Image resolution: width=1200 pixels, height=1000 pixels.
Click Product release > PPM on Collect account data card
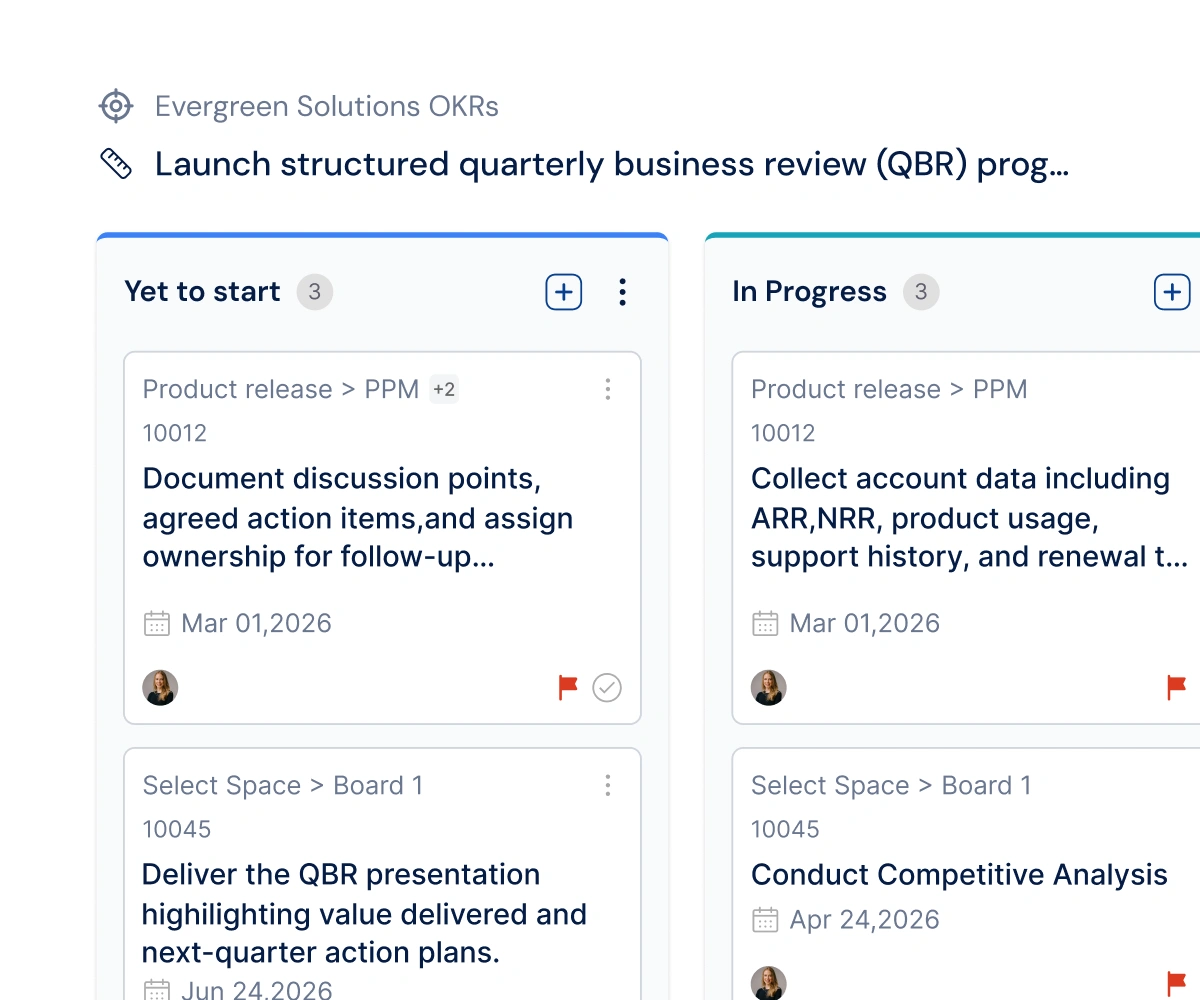[889, 389]
